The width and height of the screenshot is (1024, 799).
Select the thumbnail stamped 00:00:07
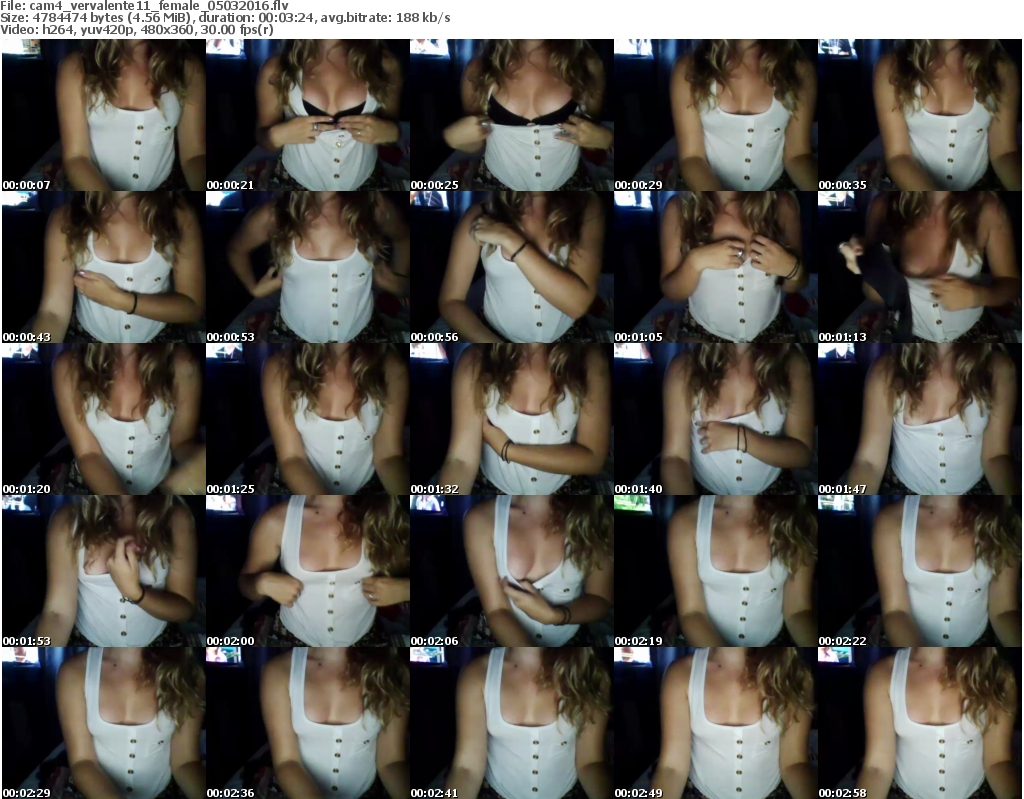tap(104, 115)
